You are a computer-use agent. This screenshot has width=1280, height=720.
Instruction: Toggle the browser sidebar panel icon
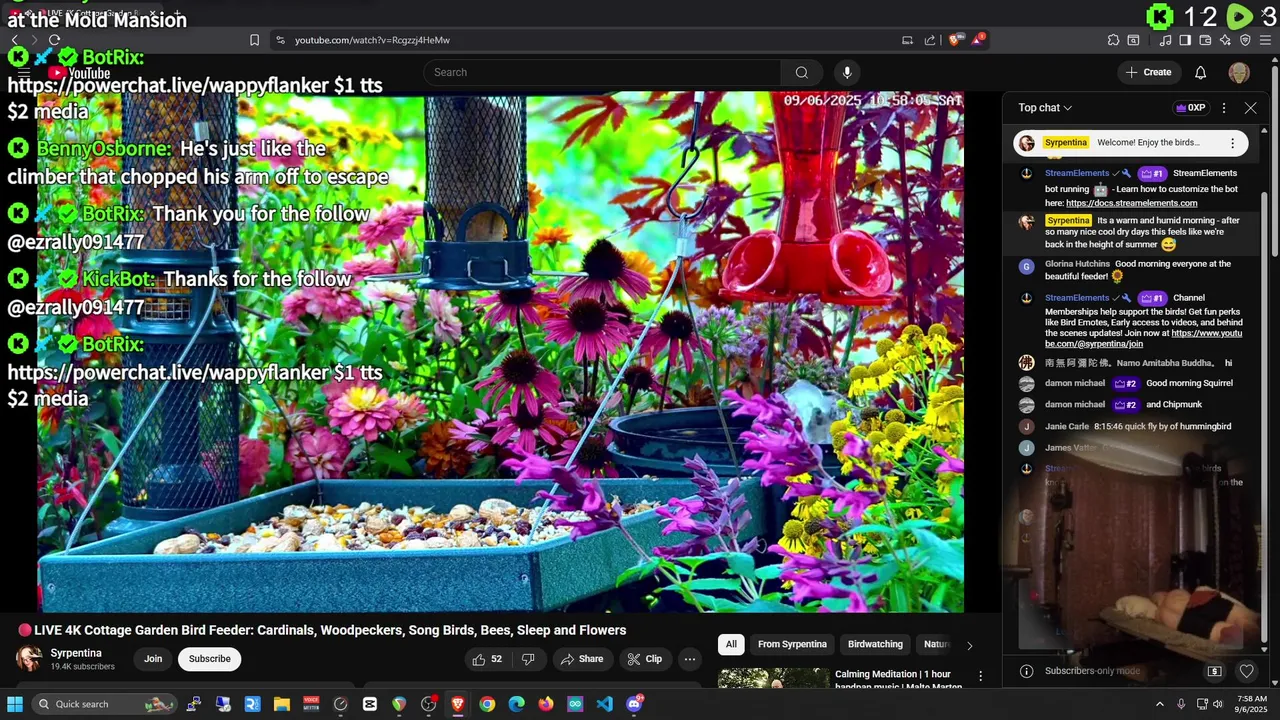(x=1185, y=40)
